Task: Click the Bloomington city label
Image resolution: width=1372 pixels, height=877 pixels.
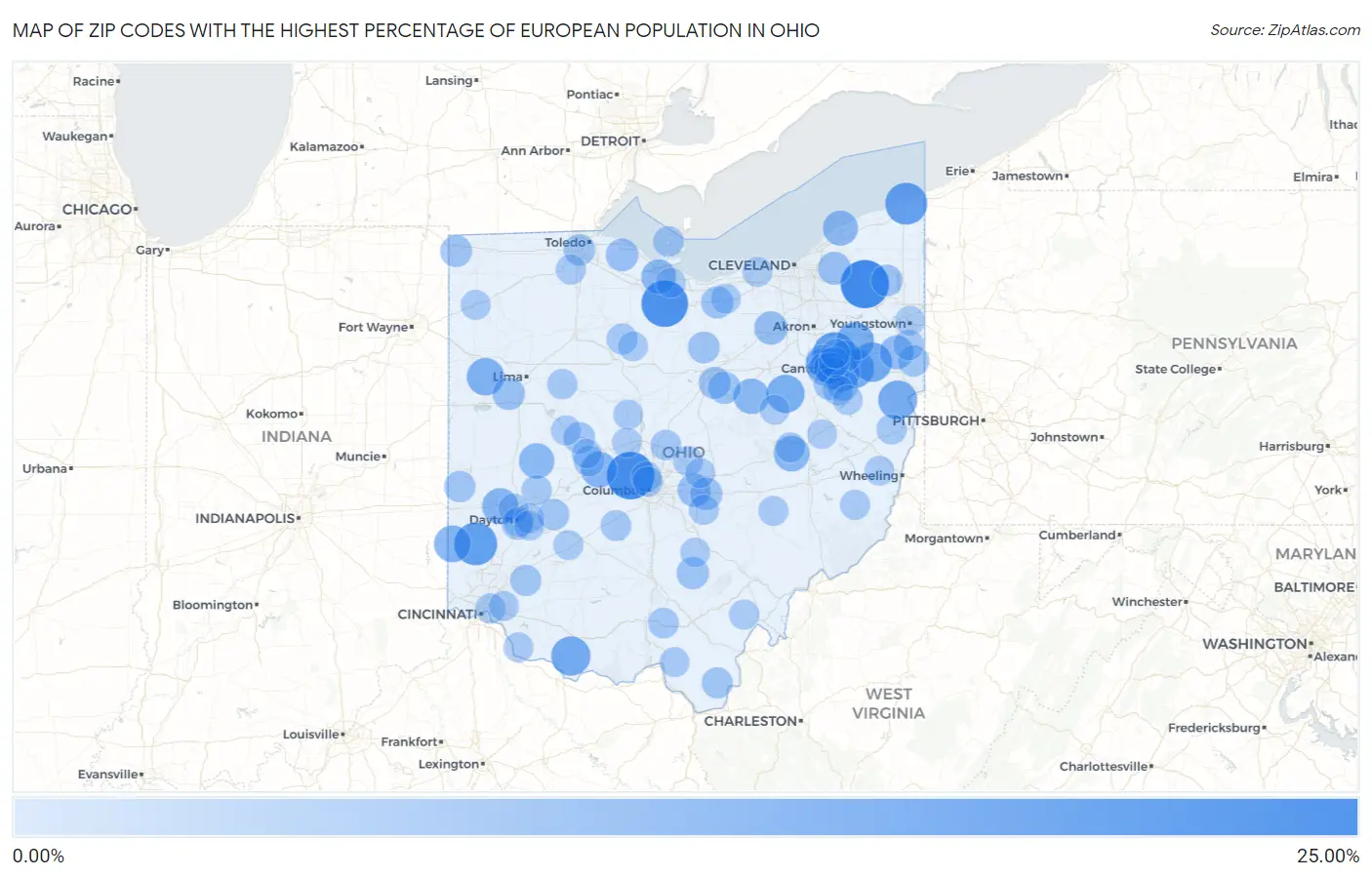Action: [x=213, y=605]
